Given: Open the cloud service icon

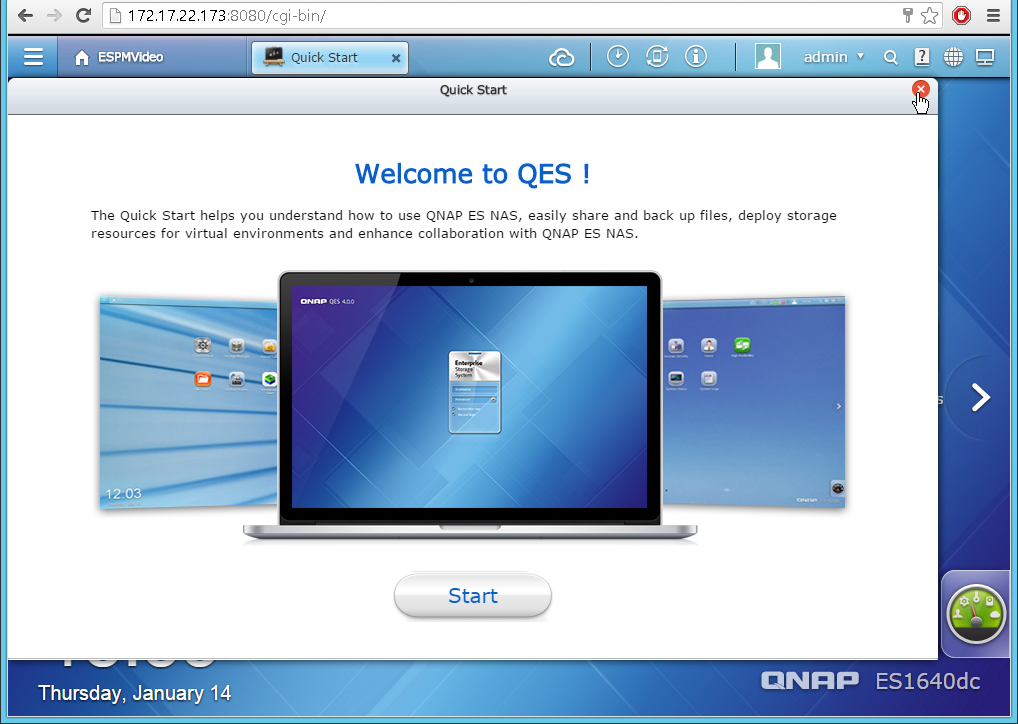Looking at the screenshot, I should [562, 58].
